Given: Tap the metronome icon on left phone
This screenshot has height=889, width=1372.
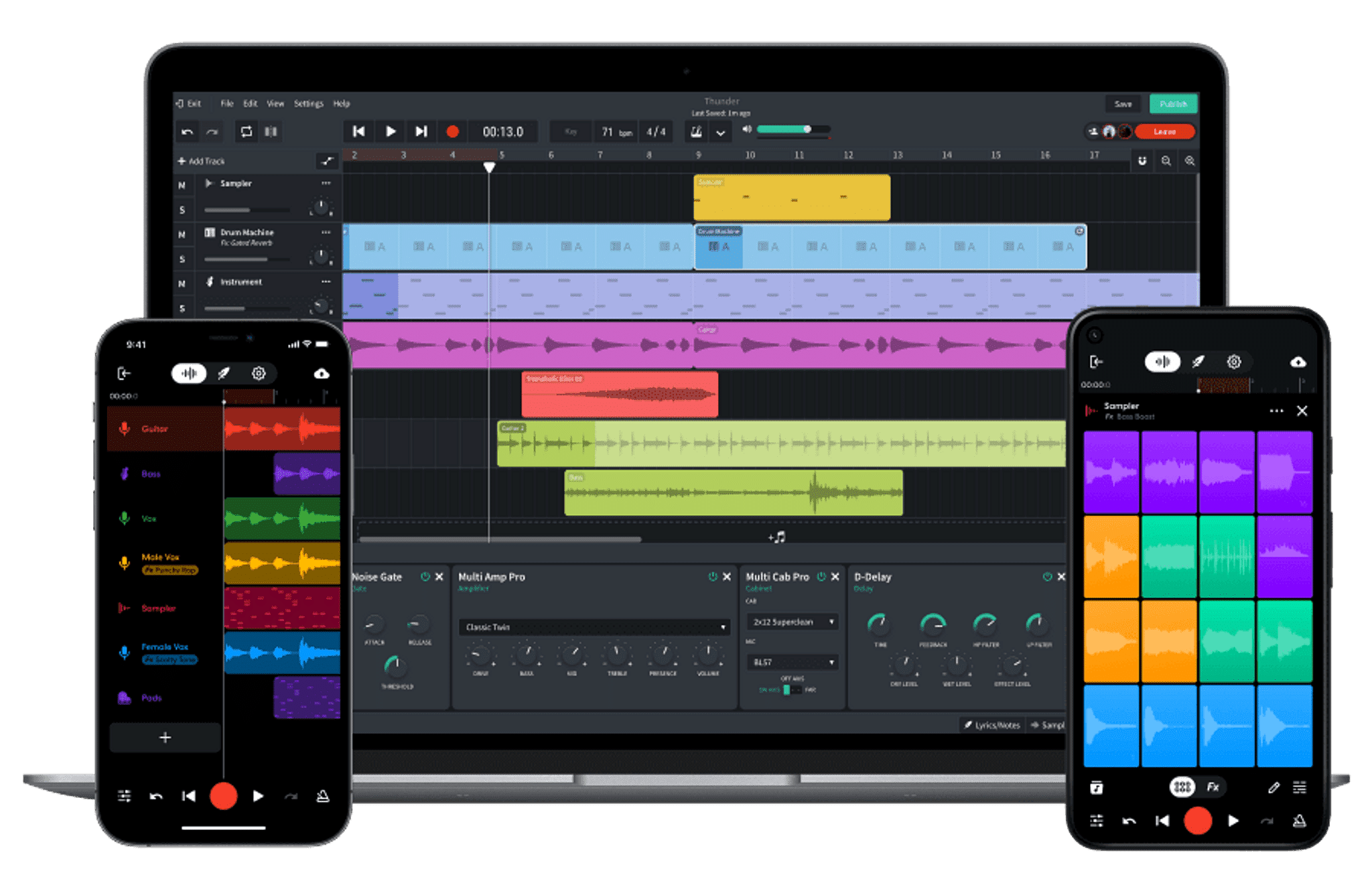Looking at the screenshot, I should 322,796.
